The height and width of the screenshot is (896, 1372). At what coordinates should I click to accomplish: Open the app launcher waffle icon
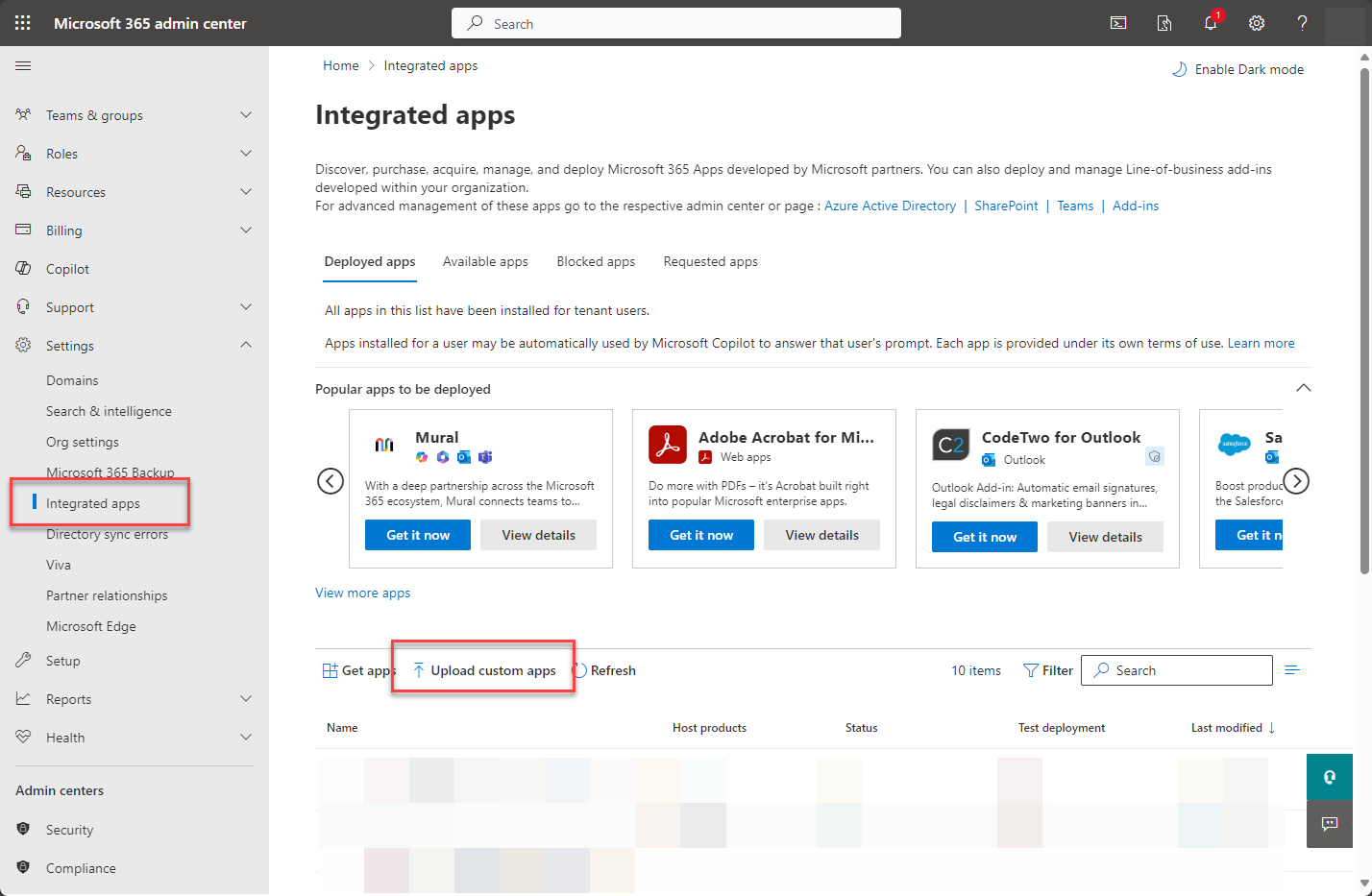[23, 23]
